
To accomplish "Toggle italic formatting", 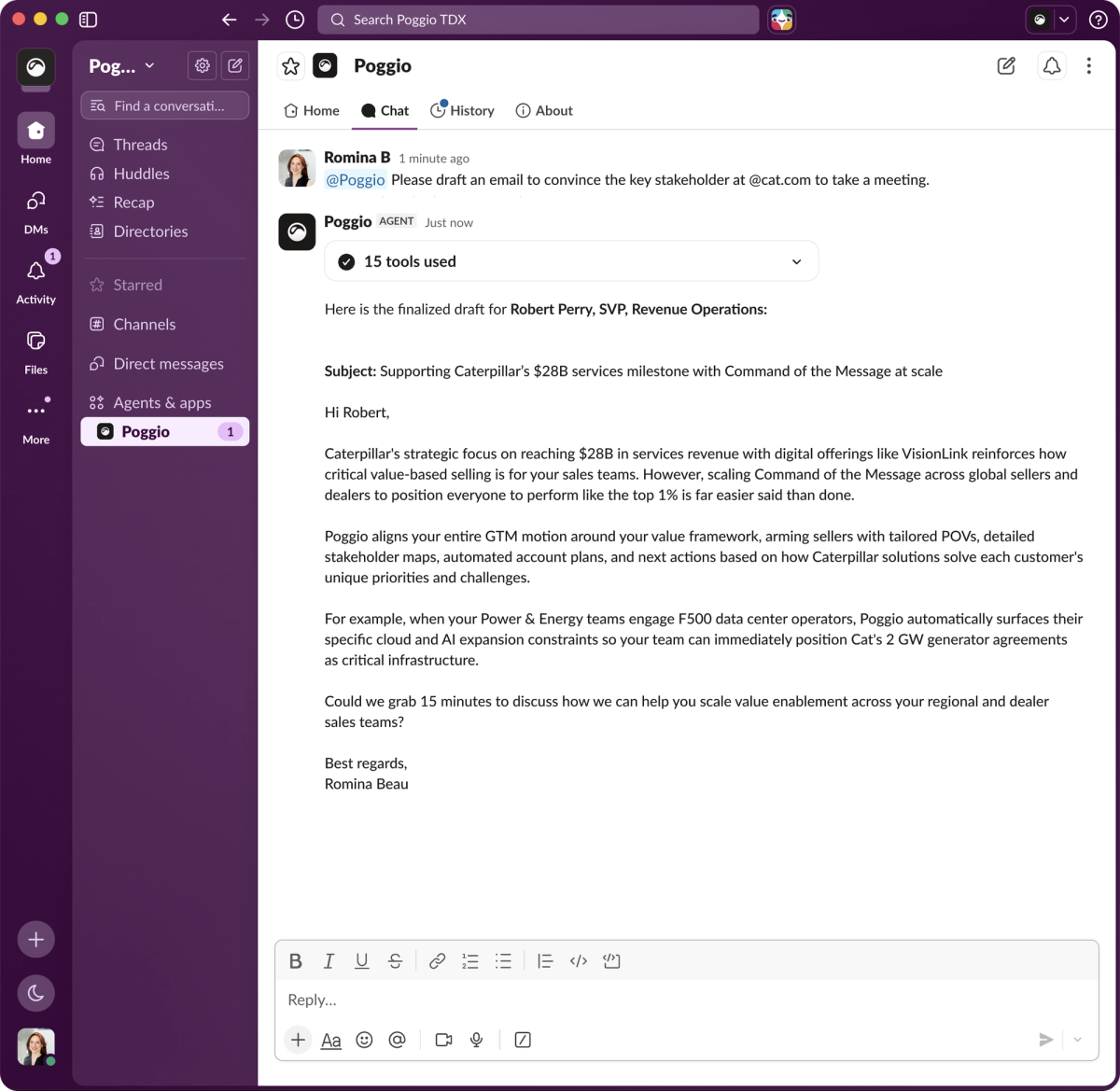I will pyautogui.click(x=329, y=961).
